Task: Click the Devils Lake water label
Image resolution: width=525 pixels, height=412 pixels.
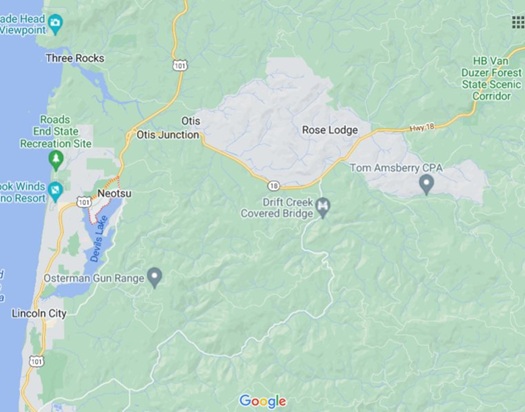Action: (99, 239)
